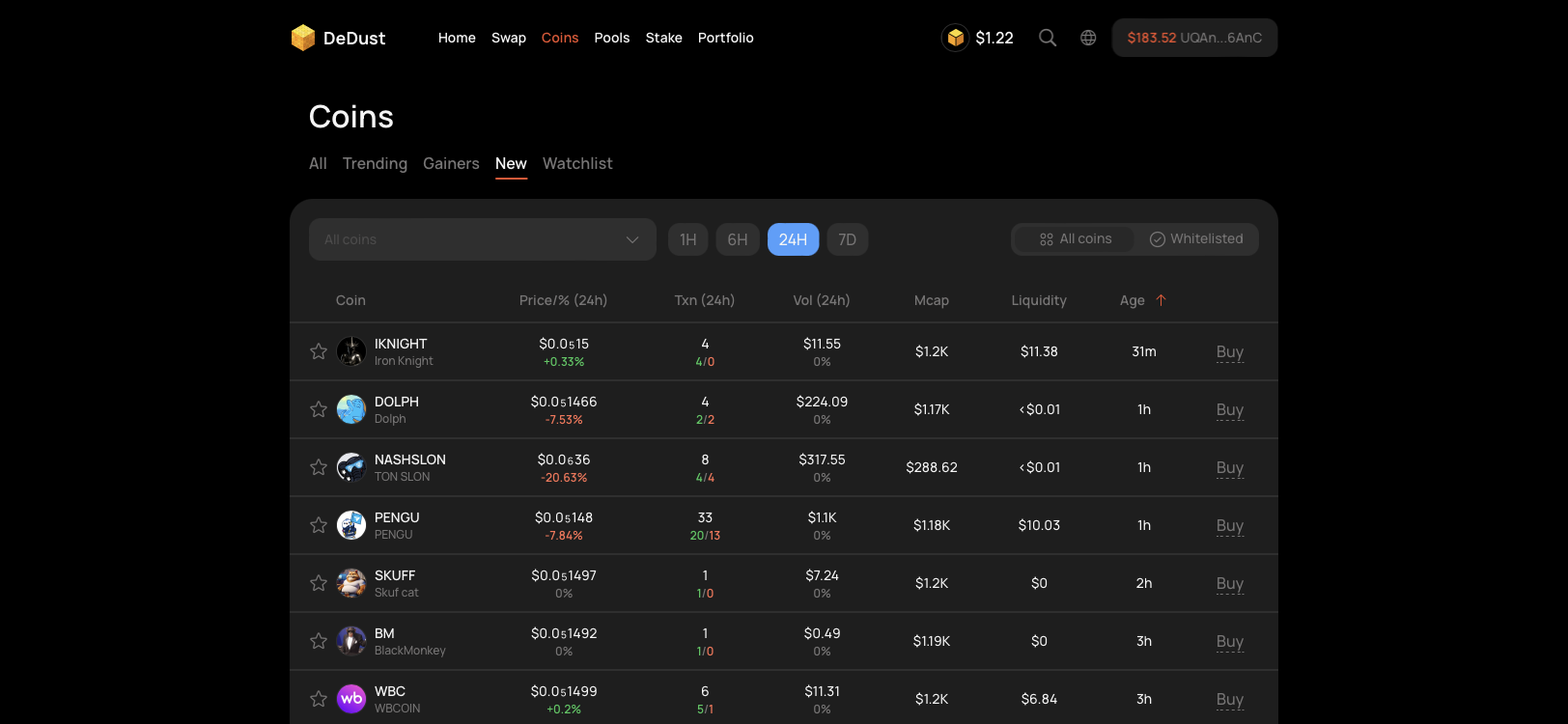Image resolution: width=1568 pixels, height=724 pixels.
Task: Select the 6H timeframe
Action: point(738,239)
